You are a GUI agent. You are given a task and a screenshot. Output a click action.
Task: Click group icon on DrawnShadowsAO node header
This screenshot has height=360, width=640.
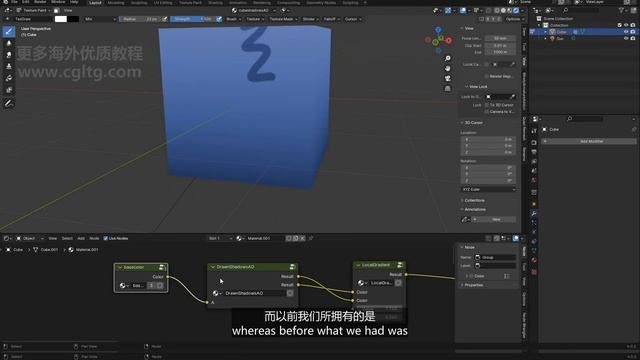[x=292, y=267]
